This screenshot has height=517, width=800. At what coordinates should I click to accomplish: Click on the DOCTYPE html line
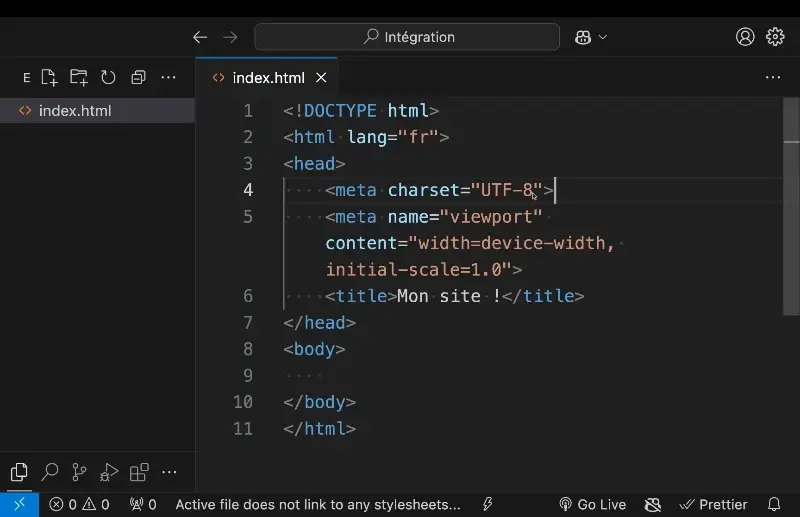361,111
